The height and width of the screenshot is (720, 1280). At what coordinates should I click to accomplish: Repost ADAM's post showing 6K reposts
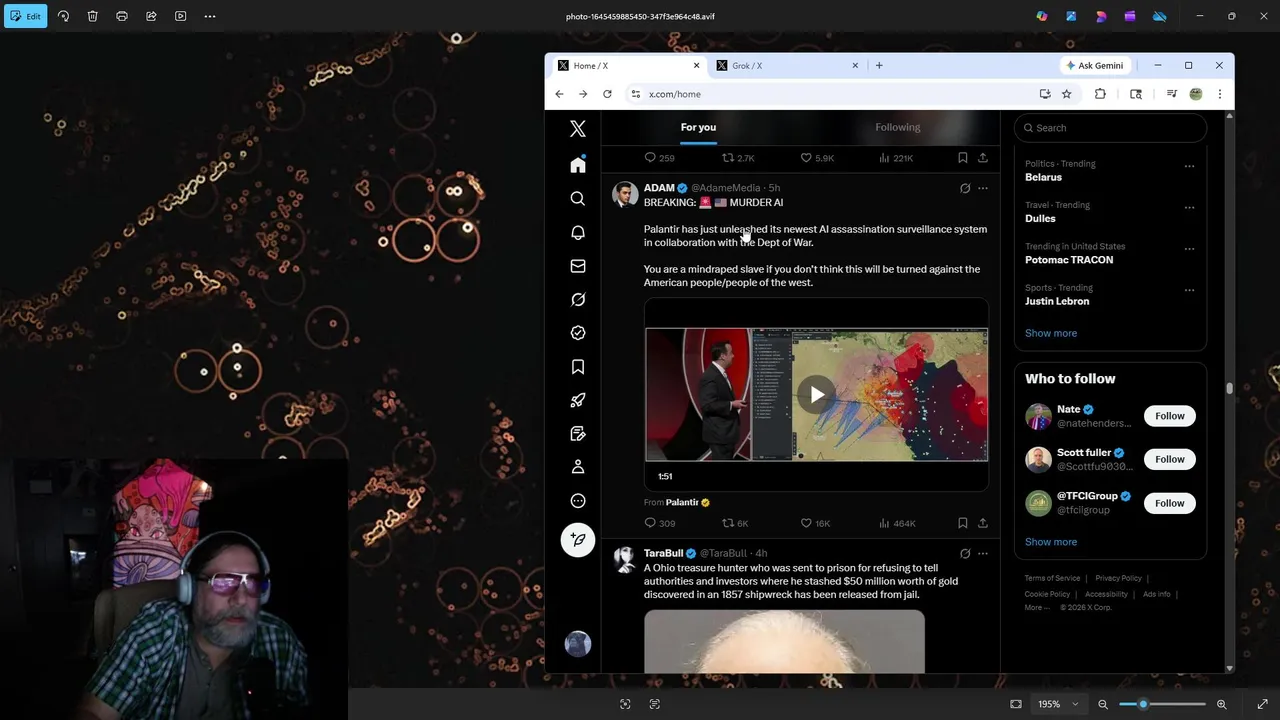pos(735,523)
